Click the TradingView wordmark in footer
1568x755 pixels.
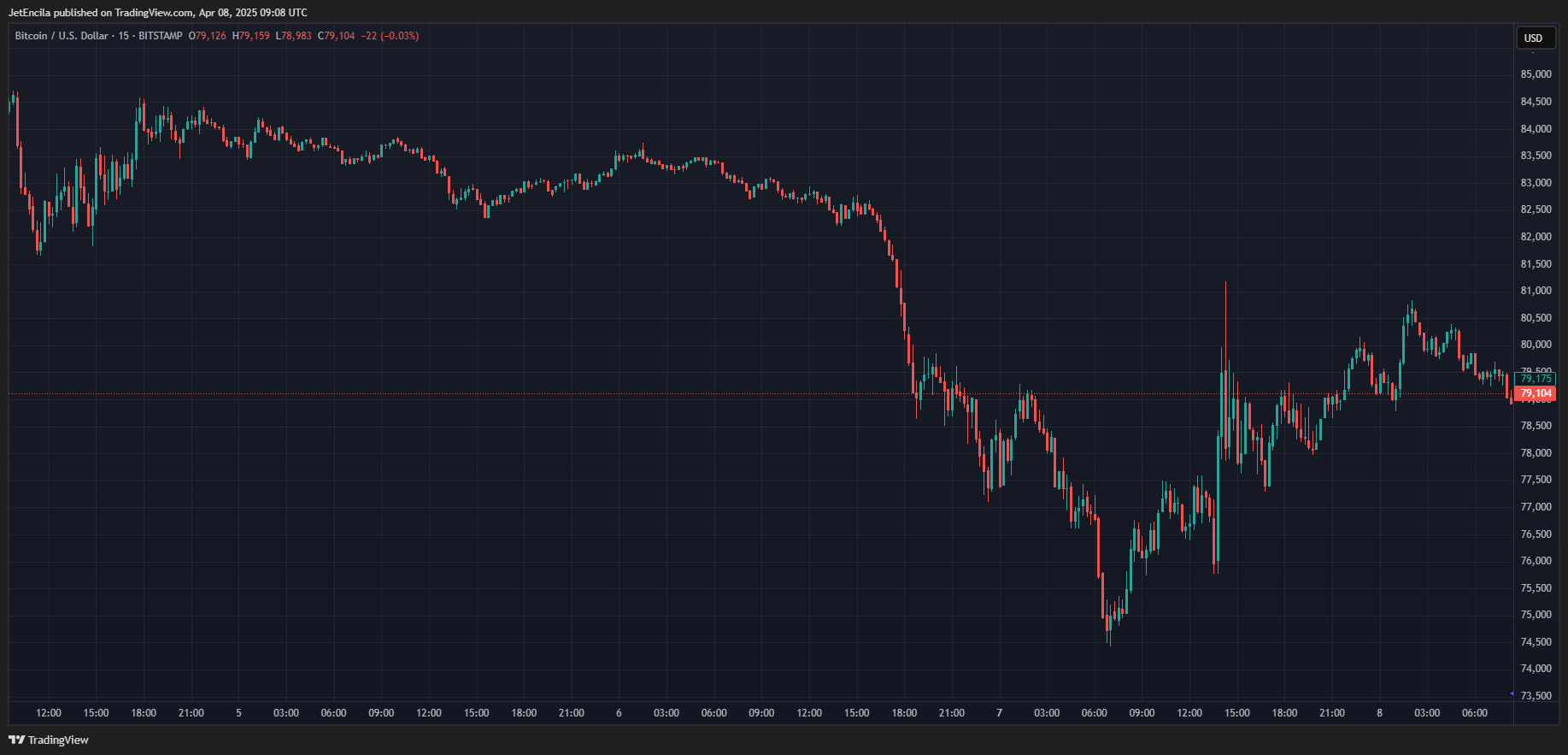pyautogui.click(x=58, y=740)
